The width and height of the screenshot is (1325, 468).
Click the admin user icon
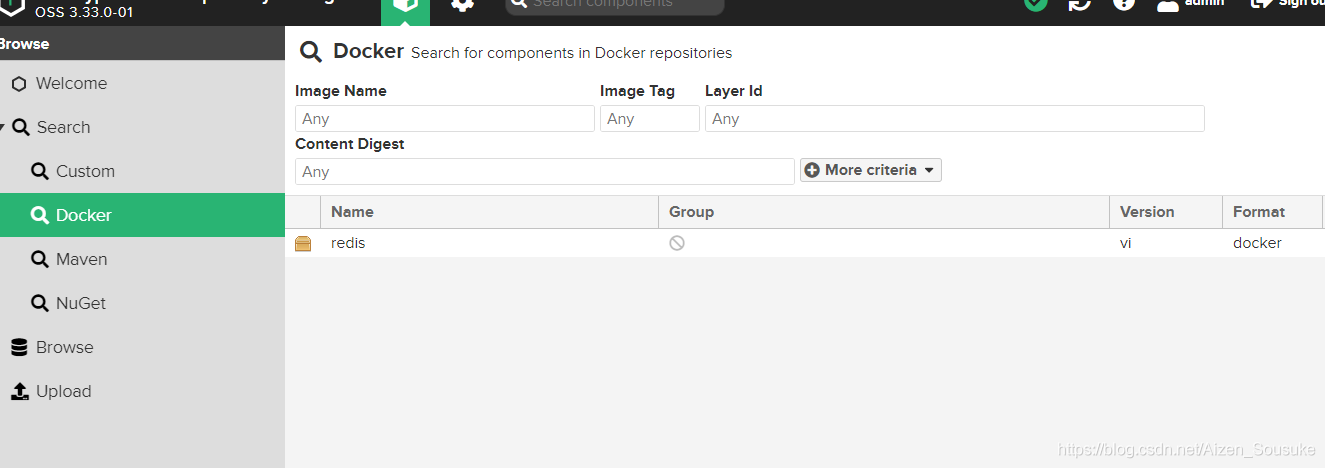[x=1168, y=4]
